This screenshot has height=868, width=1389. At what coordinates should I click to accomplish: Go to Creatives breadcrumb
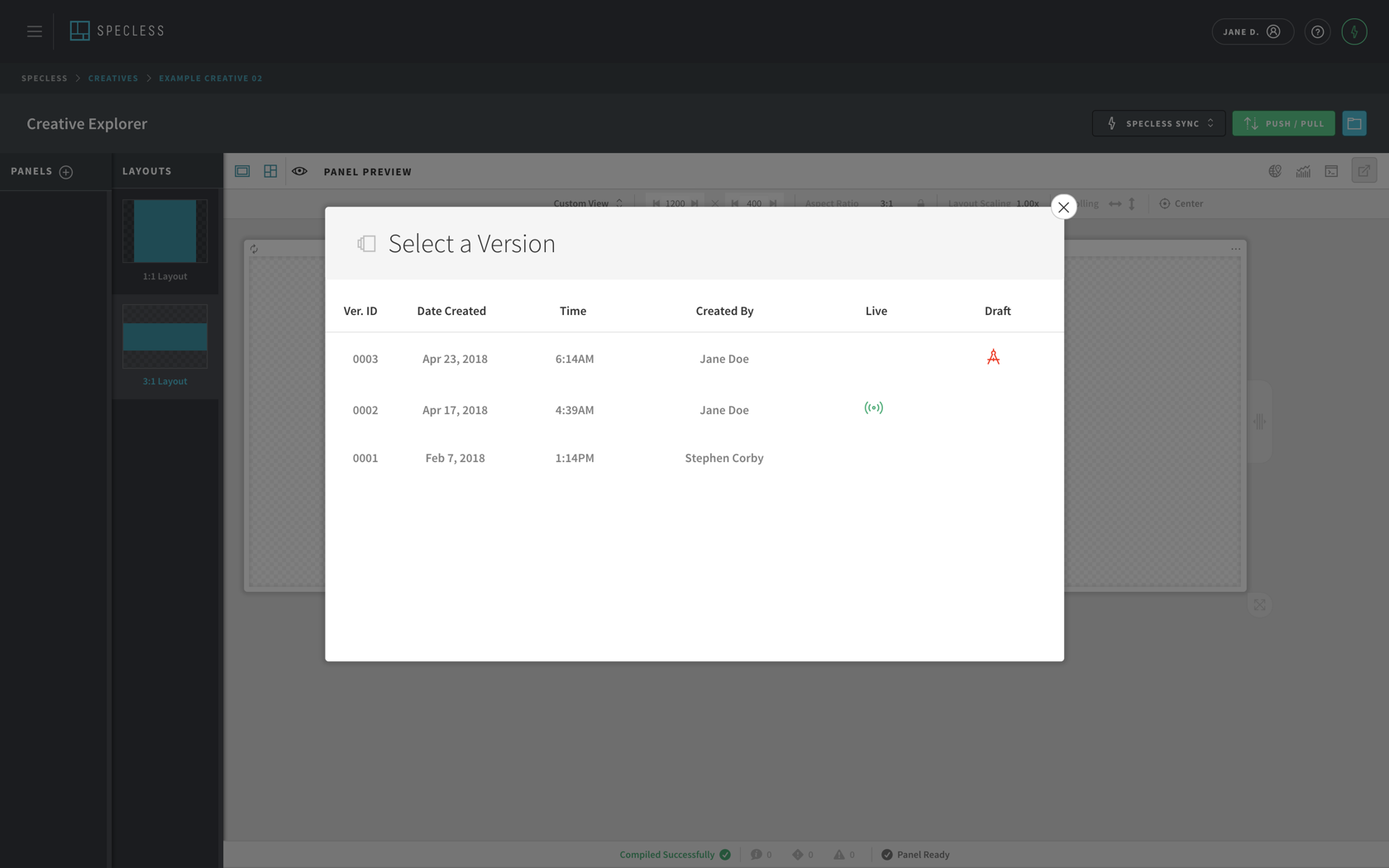tap(113, 79)
